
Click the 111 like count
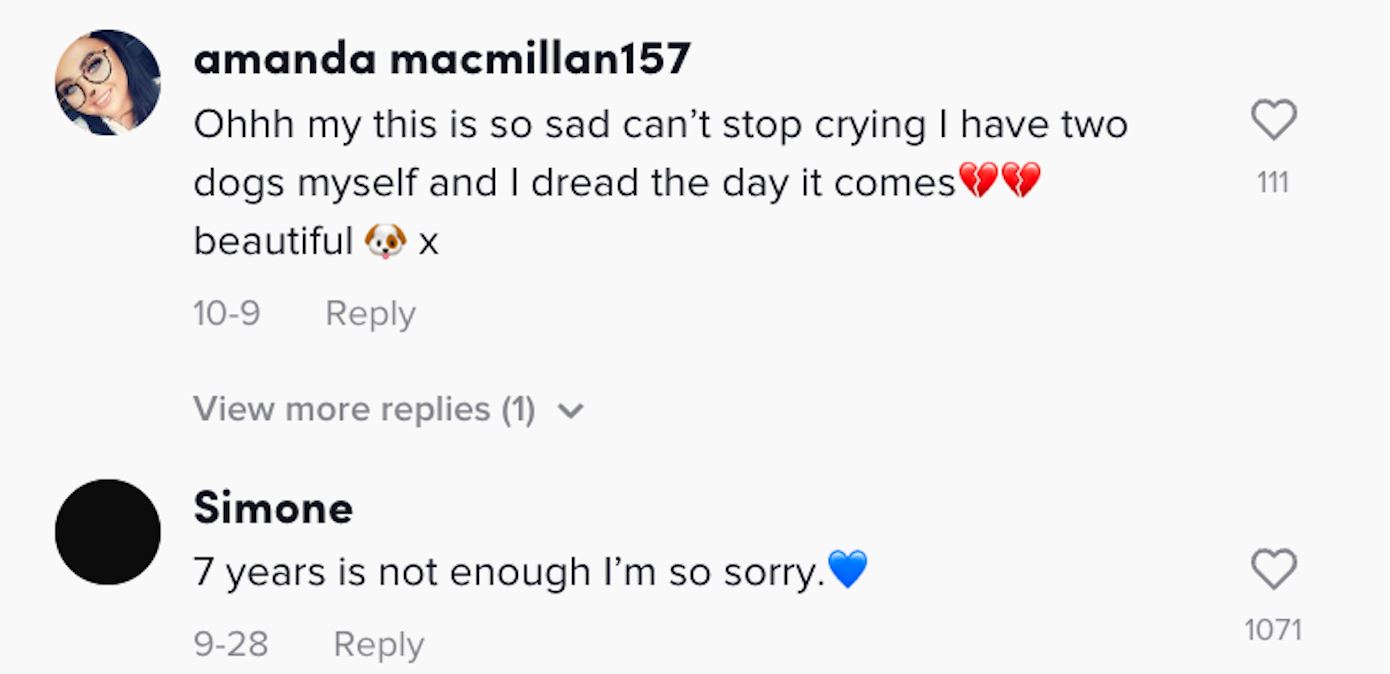(1273, 183)
